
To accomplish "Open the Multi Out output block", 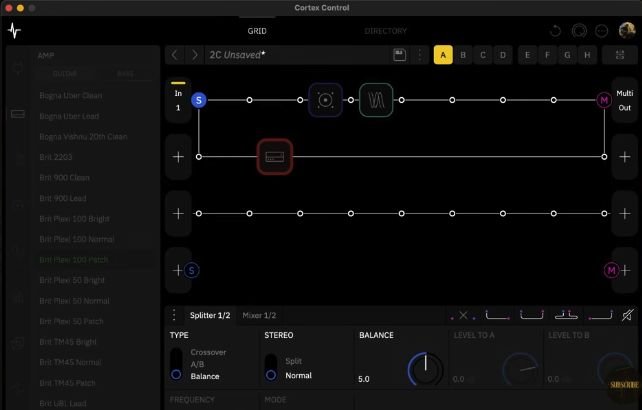I will click(624, 100).
